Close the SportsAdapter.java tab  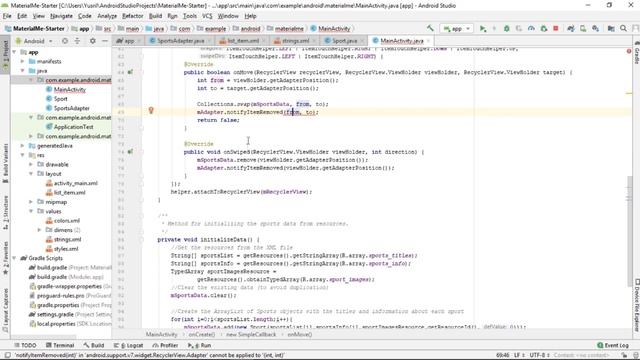tap(210, 41)
